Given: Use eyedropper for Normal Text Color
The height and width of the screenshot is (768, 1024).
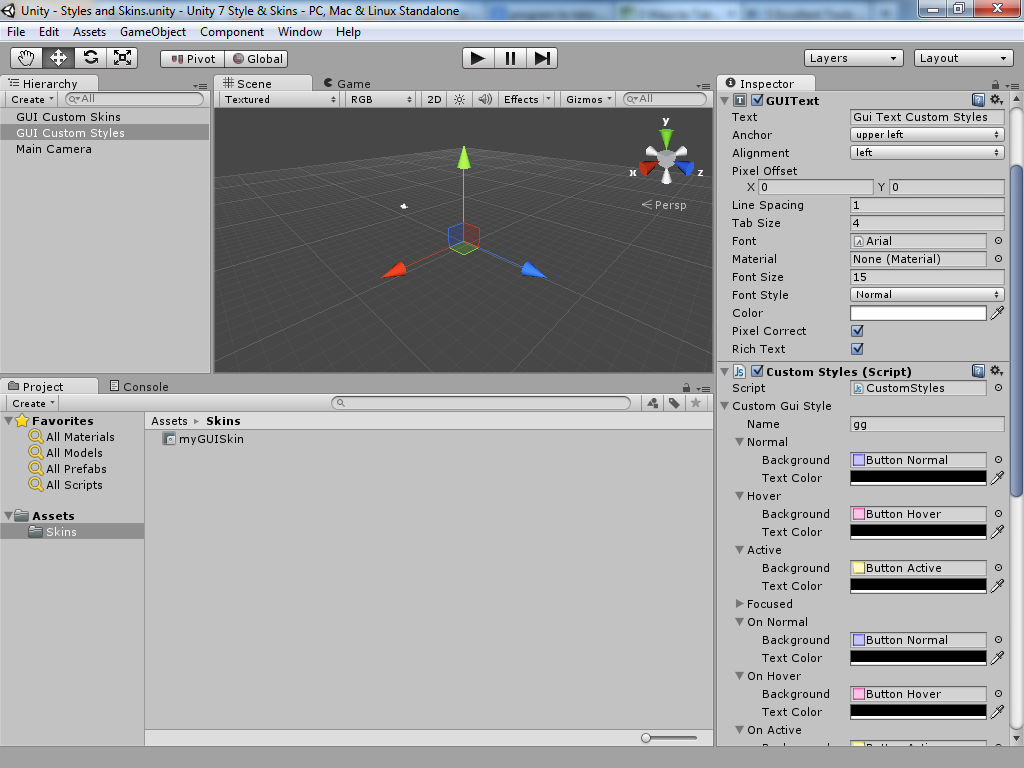Looking at the screenshot, I should (x=997, y=478).
